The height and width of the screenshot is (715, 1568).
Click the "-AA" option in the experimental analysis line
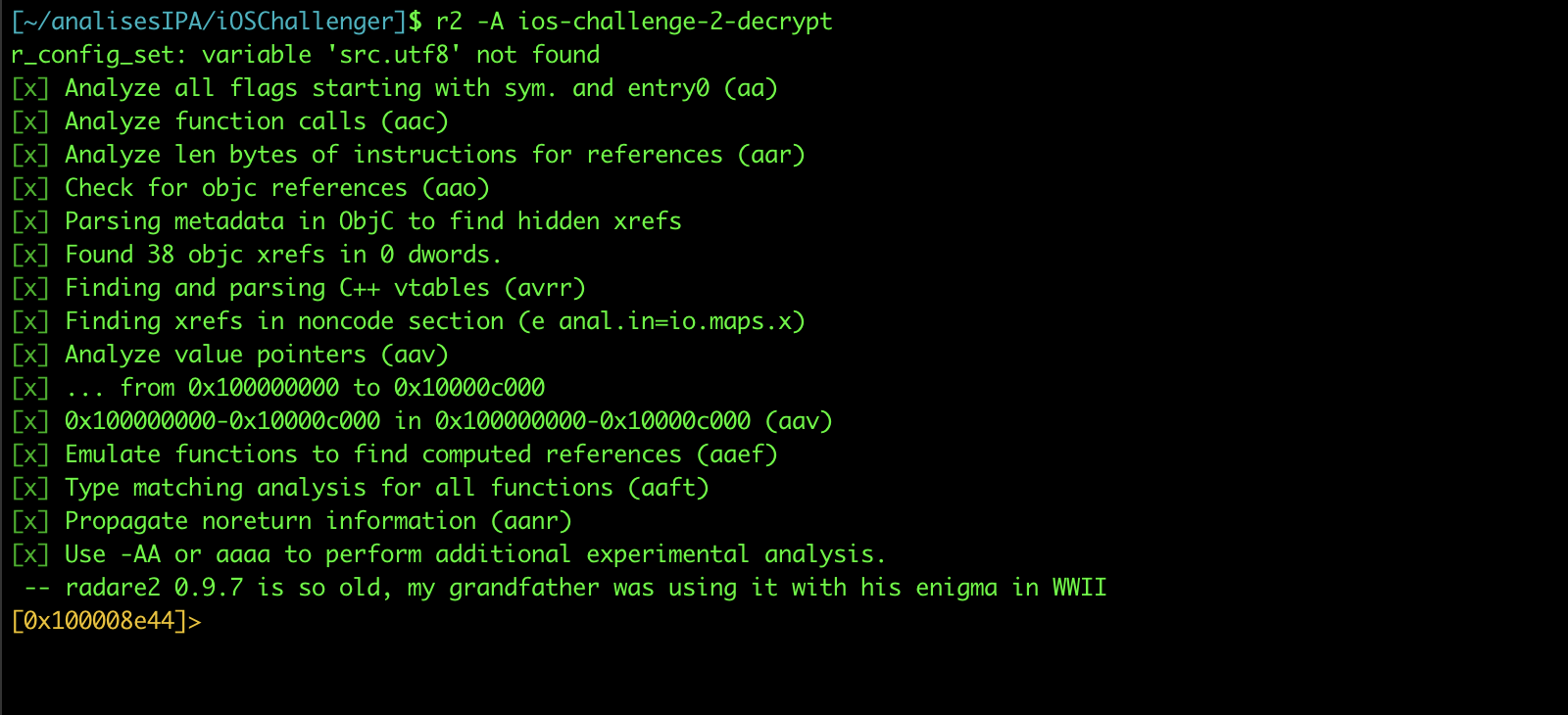click(x=140, y=554)
